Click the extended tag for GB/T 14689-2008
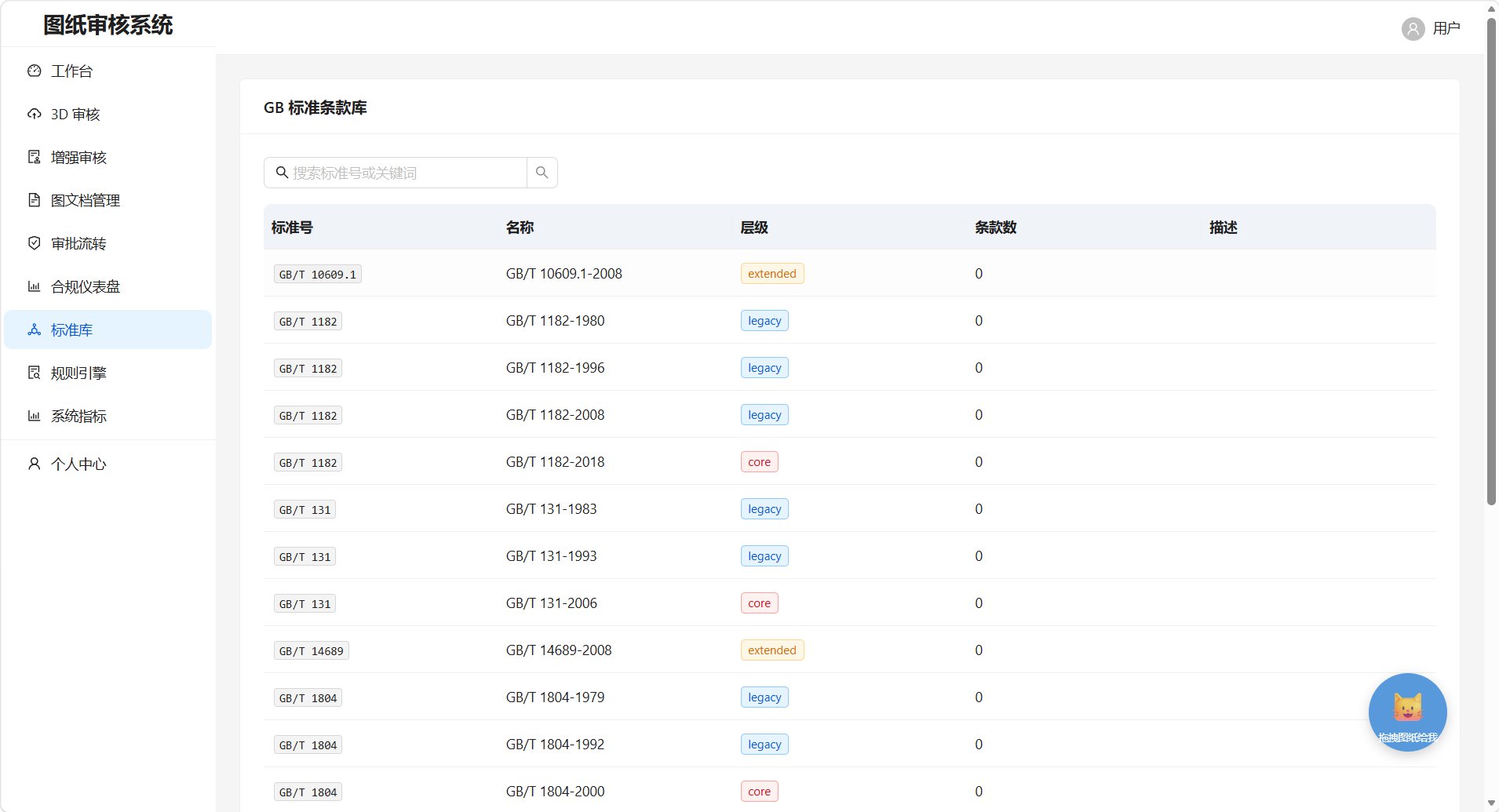Screen dimensions: 1499x812 [x=772, y=650]
